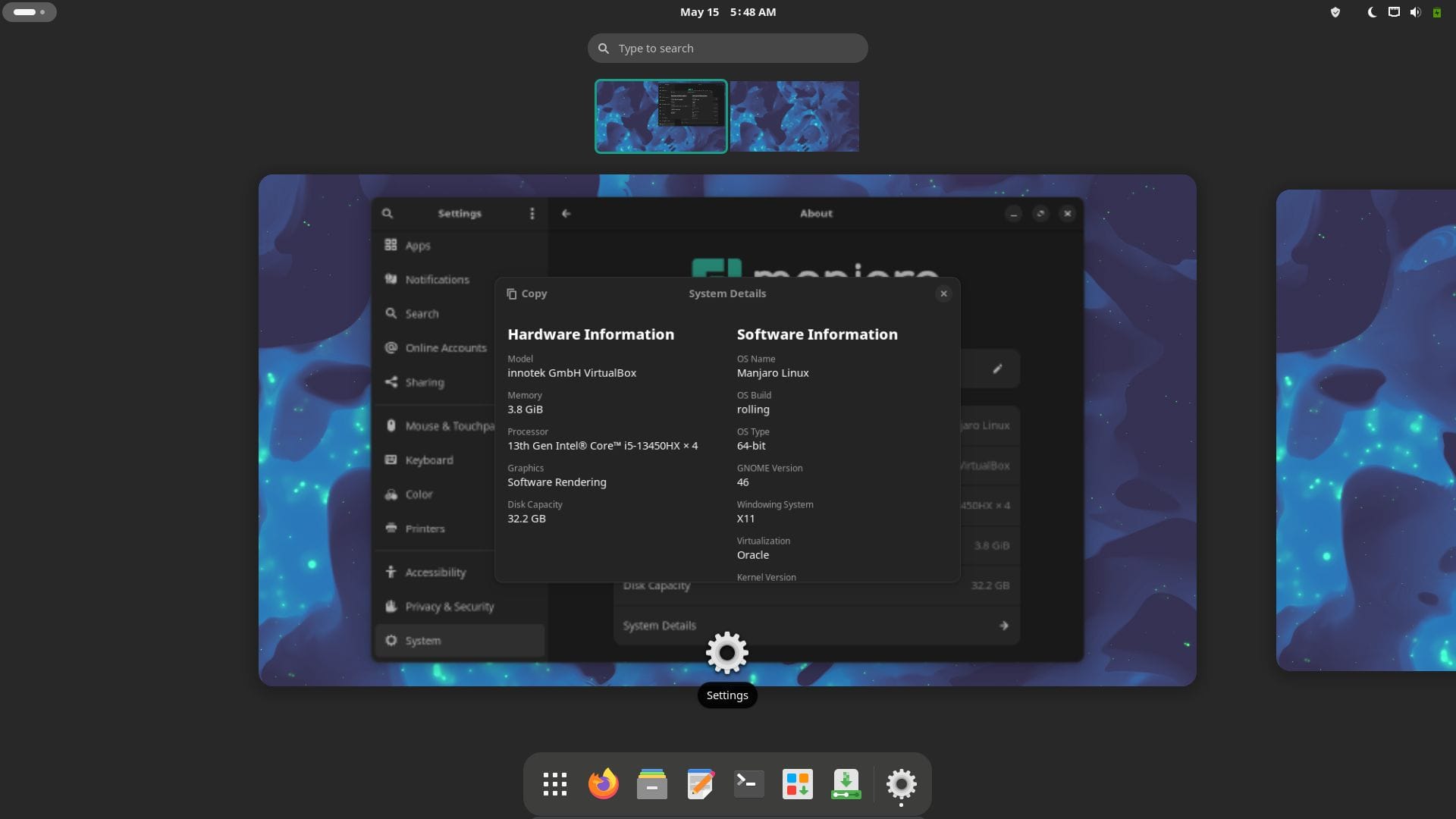Click the back arrow on the About page
The image size is (1456, 819).
[566, 213]
